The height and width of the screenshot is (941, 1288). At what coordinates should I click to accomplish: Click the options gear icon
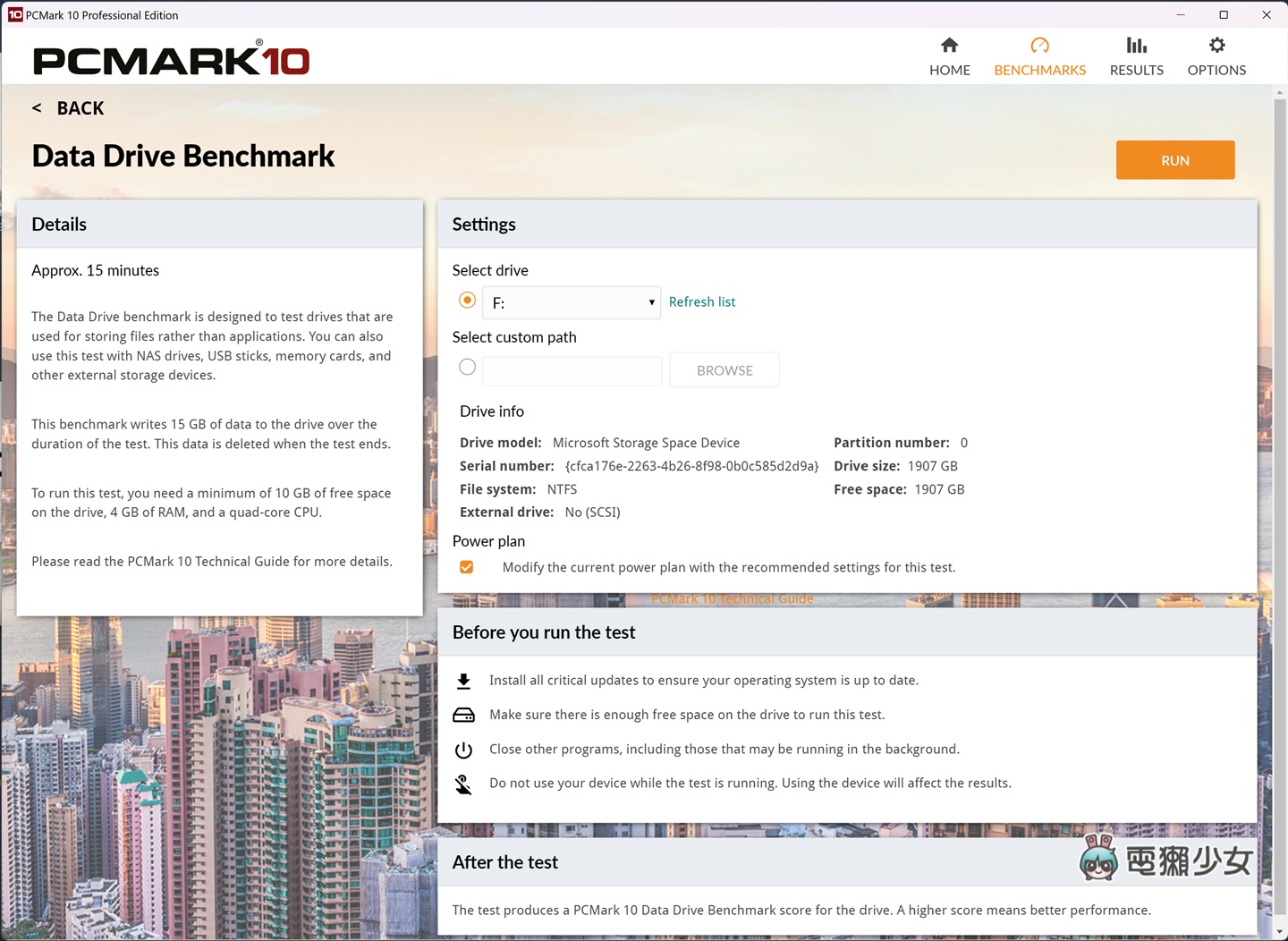coord(1216,45)
